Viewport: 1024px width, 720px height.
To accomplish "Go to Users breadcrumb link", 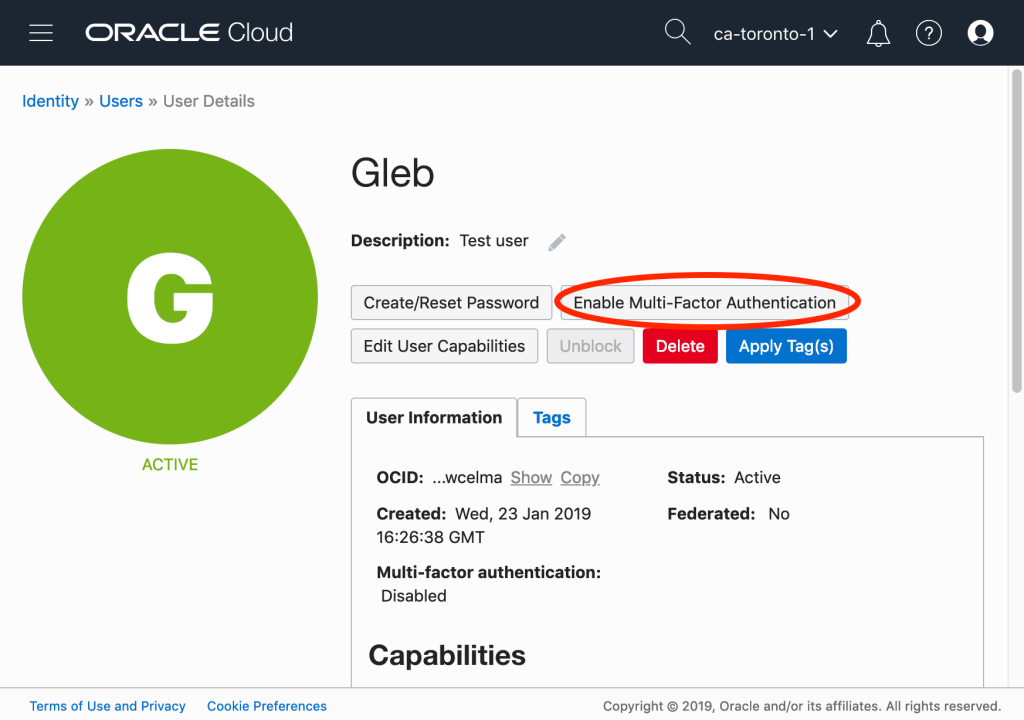I will [121, 101].
